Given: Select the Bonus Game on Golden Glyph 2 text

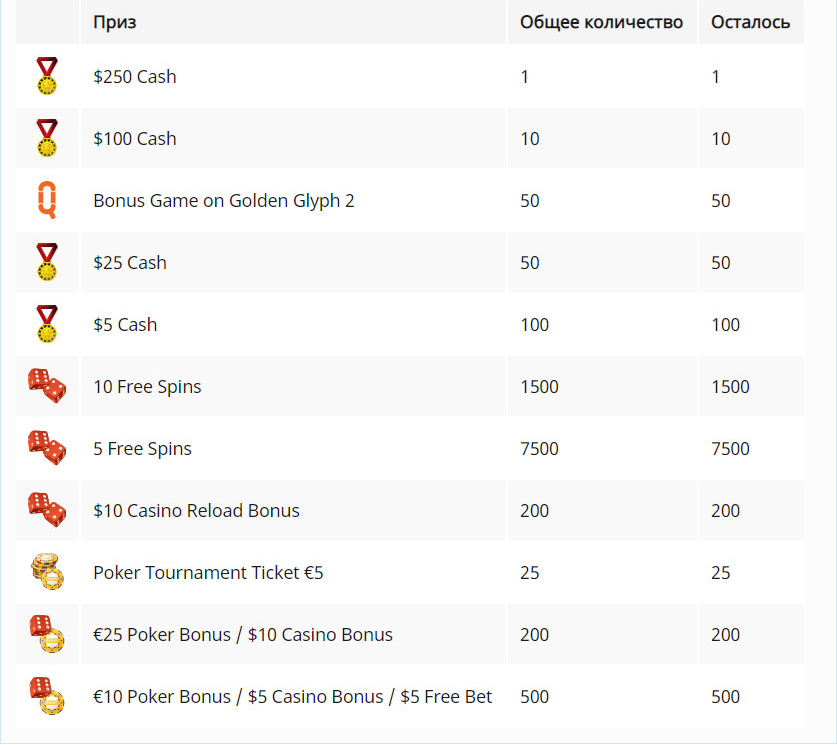Looking at the screenshot, I should [x=224, y=201].
